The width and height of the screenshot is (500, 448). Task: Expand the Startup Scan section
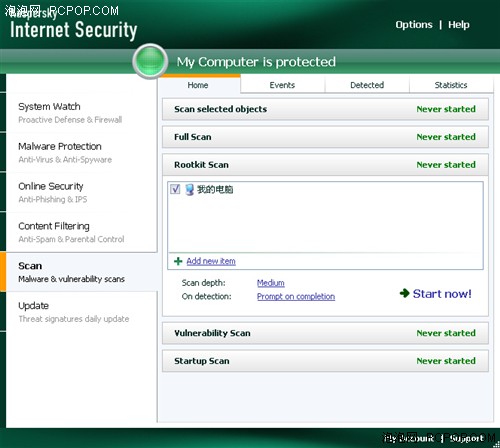[x=325, y=361]
